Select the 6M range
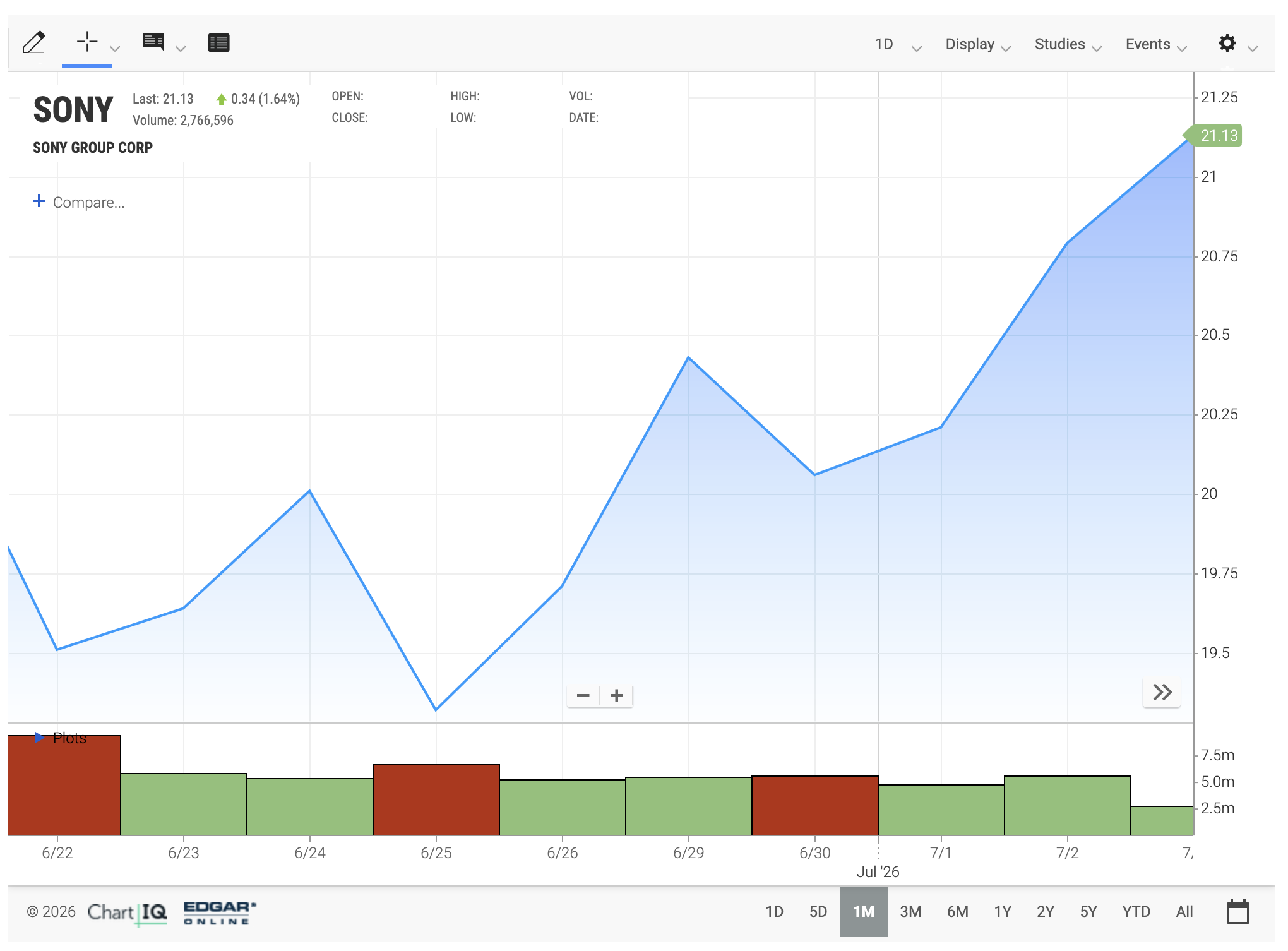This screenshot has height=951, width=1288. pyautogui.click(x=958, y=911)
